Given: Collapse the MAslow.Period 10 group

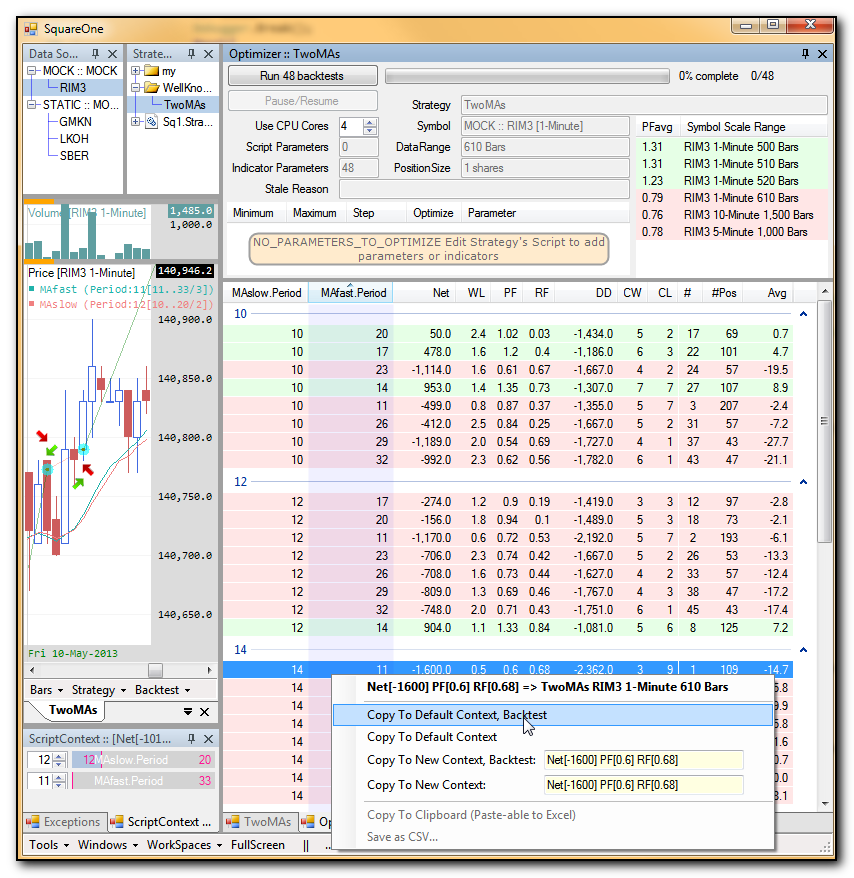Looking at the screenshot, I should tap(803, 314).
